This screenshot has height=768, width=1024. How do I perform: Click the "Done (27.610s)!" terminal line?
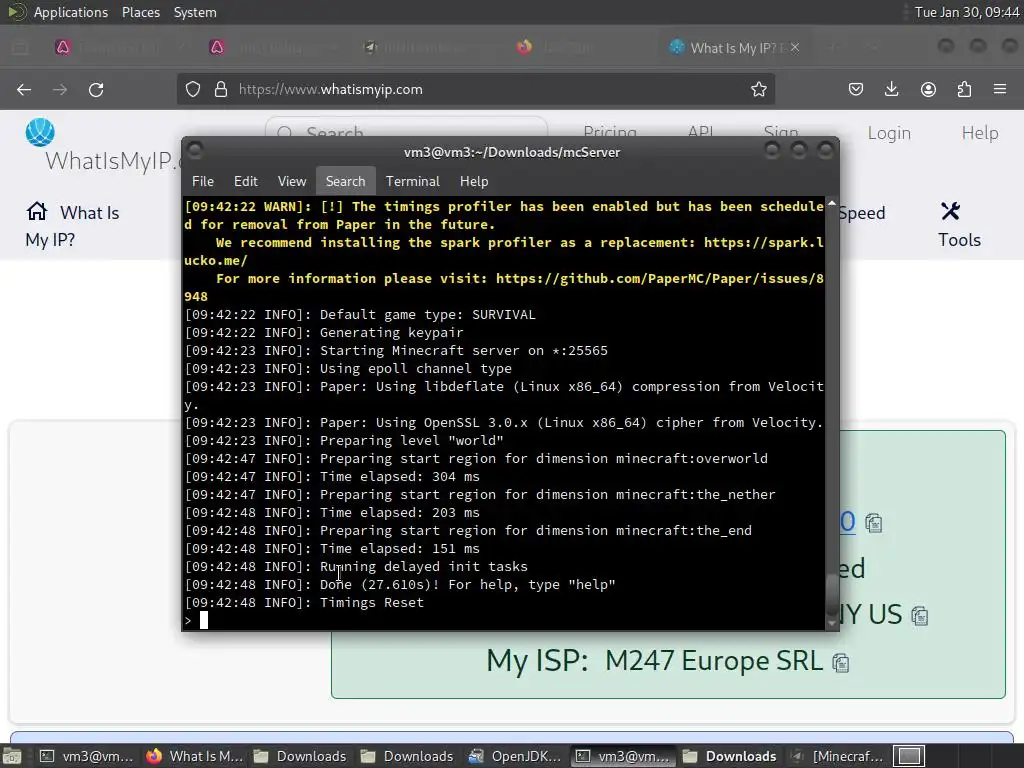coord(400,584)
